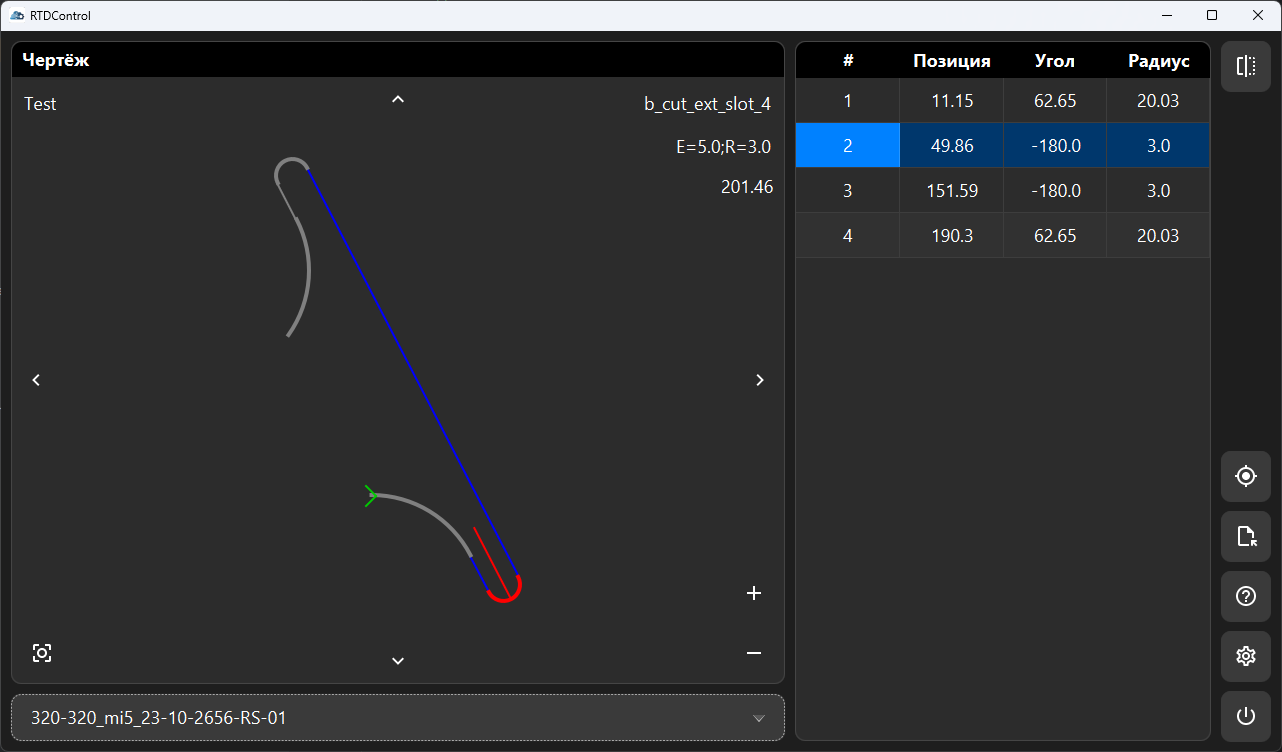Open settings with the gear icon
The width and height of the screenshot is (1282, 752).
click(1245, 657)
